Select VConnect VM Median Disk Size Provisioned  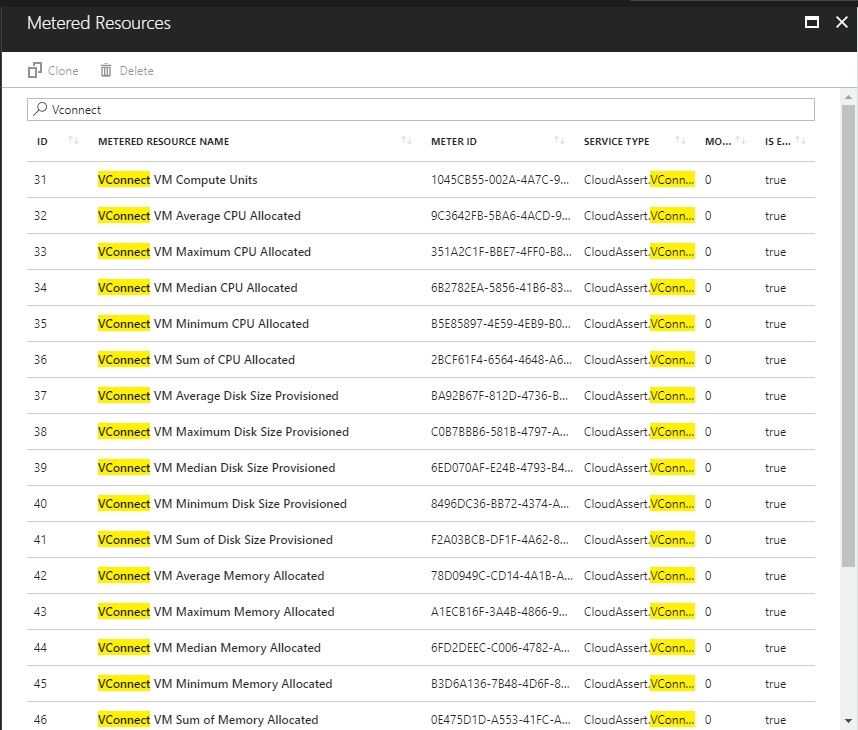pos(216,468)
